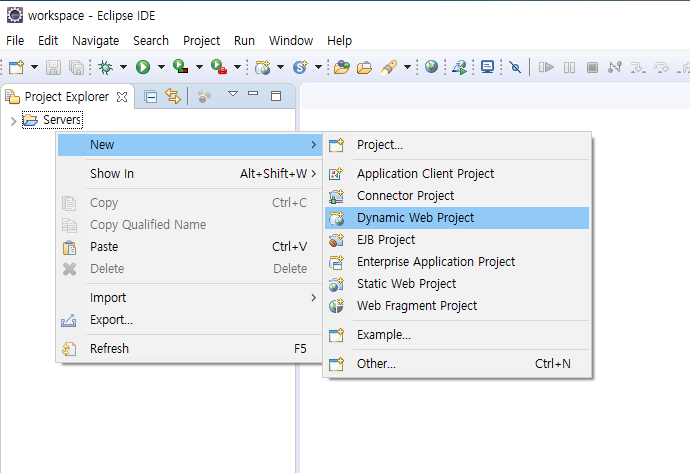Click the Debug bug icon

(x=106, y=67)
